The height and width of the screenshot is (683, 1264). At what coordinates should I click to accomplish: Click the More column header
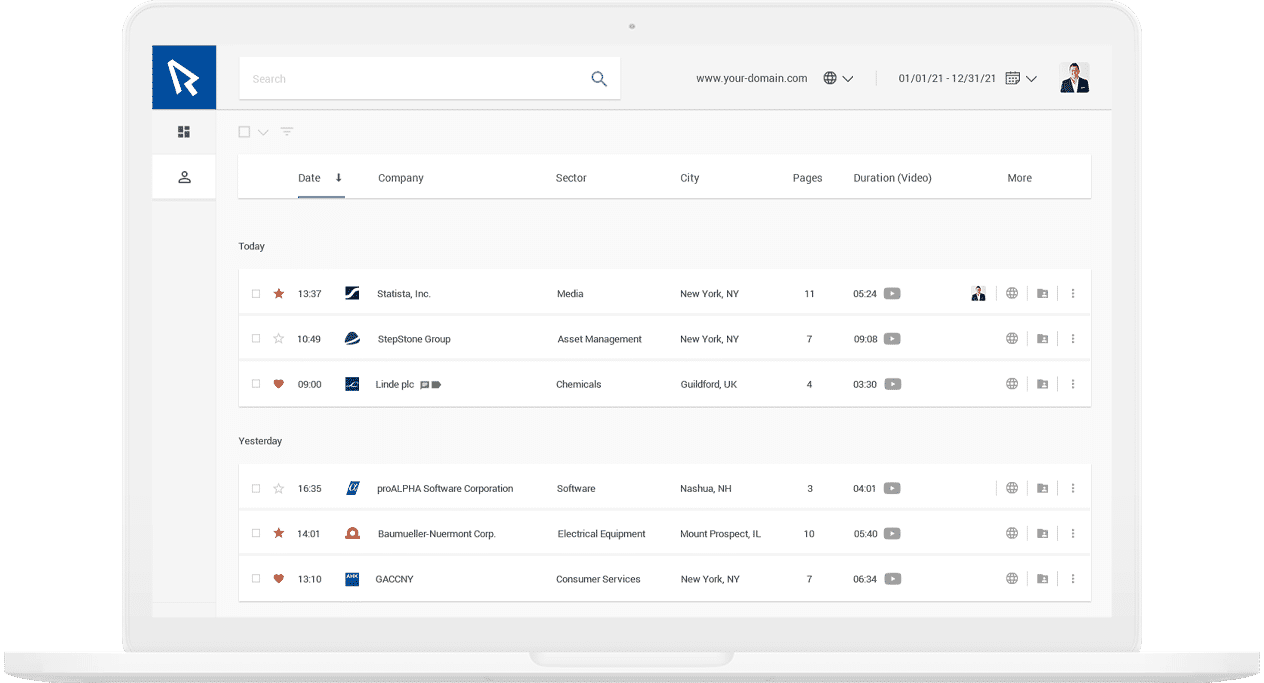tap(1019, 178)
